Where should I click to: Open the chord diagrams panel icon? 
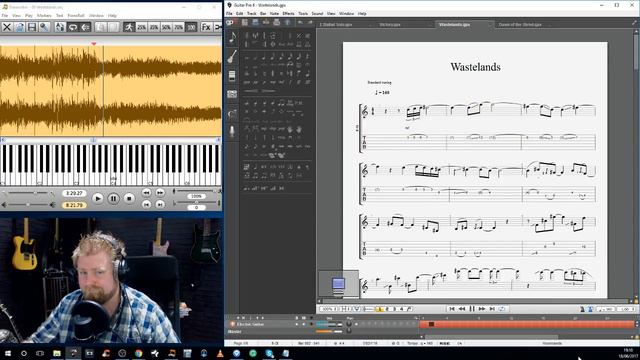[232, 113]
